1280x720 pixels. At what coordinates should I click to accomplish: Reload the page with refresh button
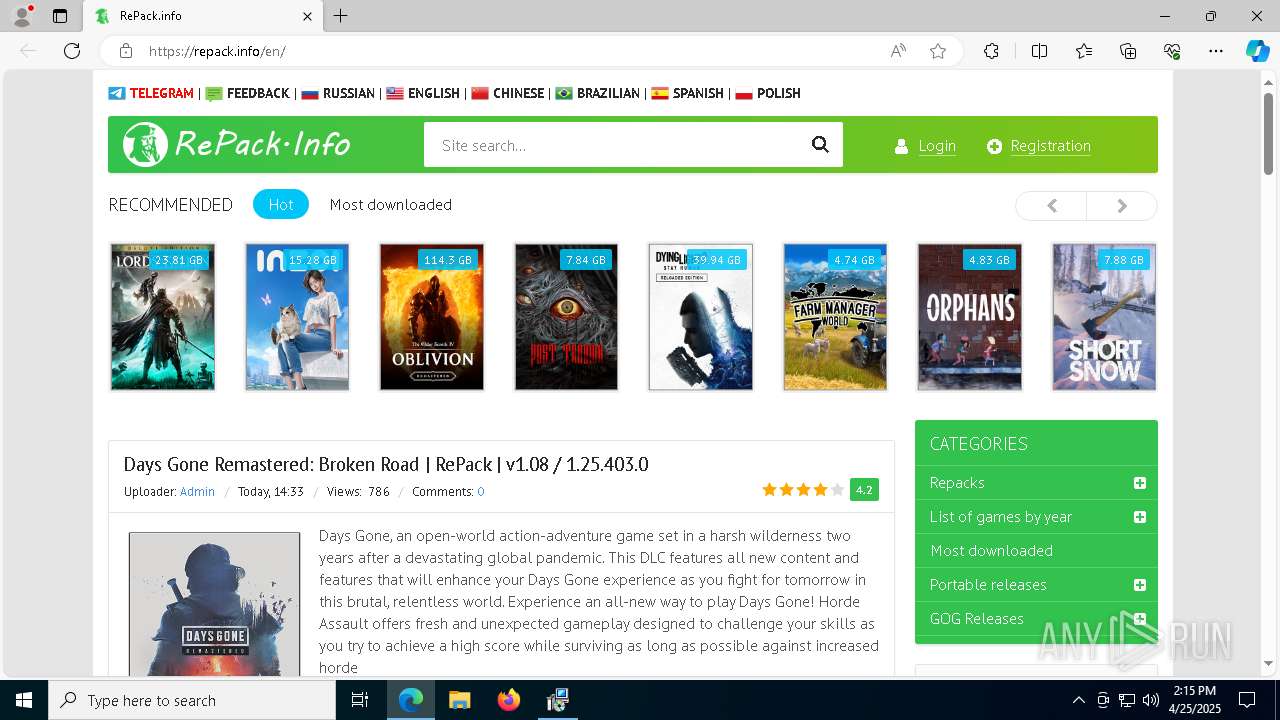coord(72,51)
